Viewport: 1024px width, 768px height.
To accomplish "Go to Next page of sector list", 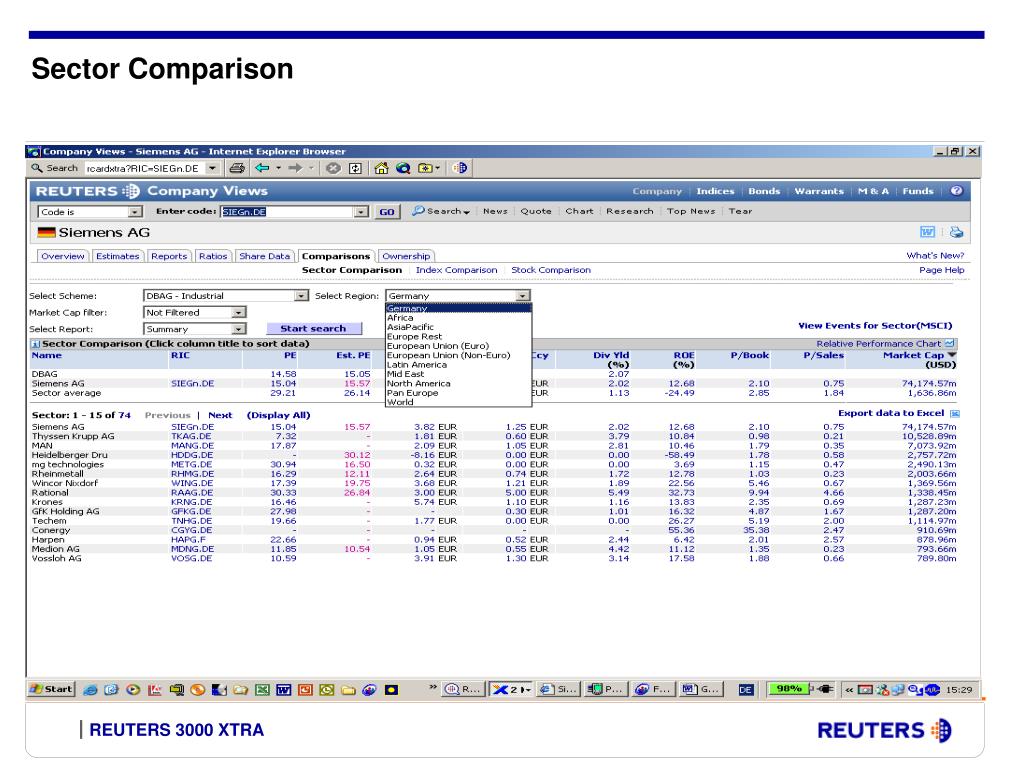I will 220,415.
